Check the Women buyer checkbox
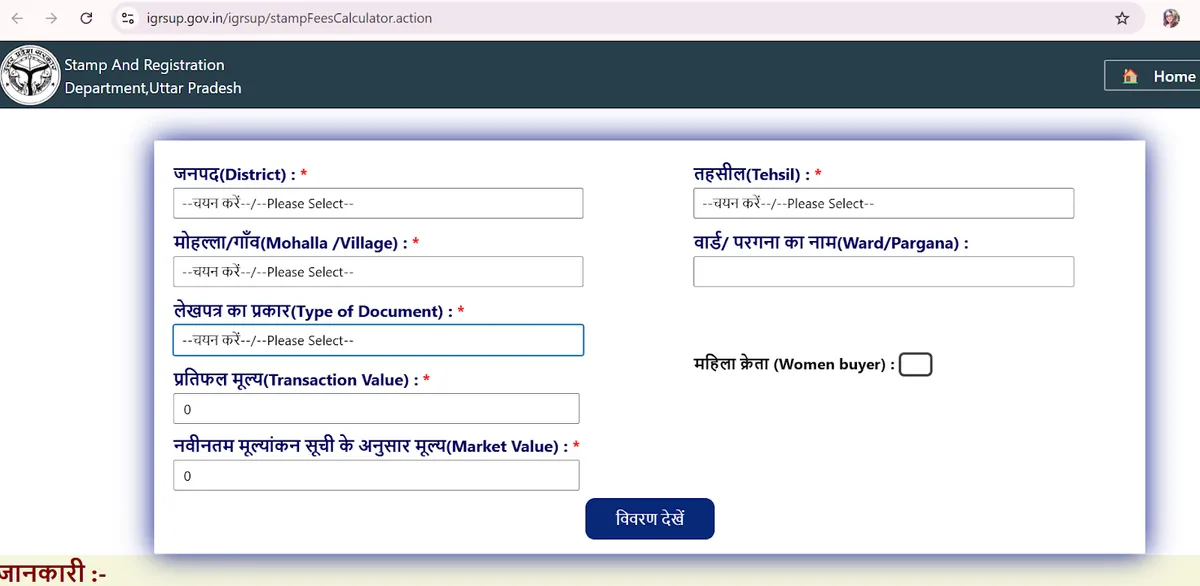Image resolution: width=1200 pixels, height=586 pixels. [x=915, y=364]
